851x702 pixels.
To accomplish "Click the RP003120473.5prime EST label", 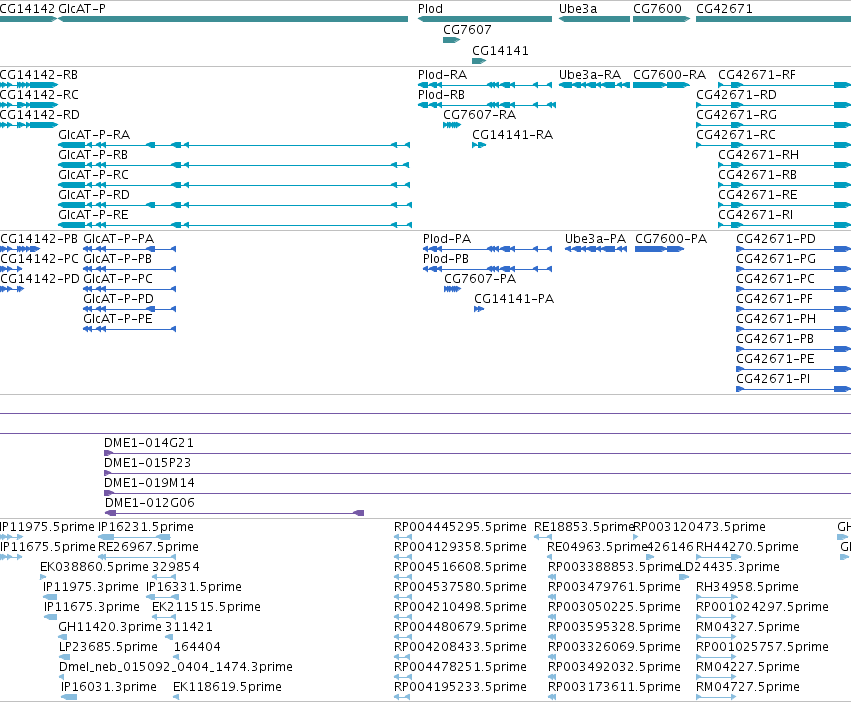I will click(x=700, y=527).
